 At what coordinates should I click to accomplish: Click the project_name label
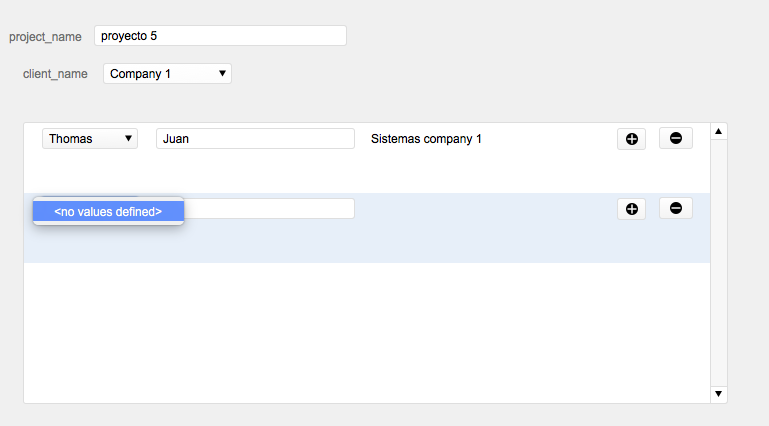coord(45,37)
